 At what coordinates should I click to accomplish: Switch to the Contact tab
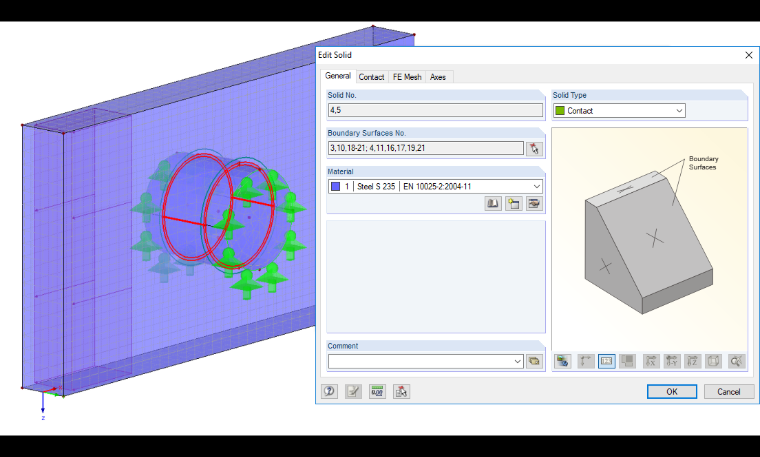[x=371, y=77]
